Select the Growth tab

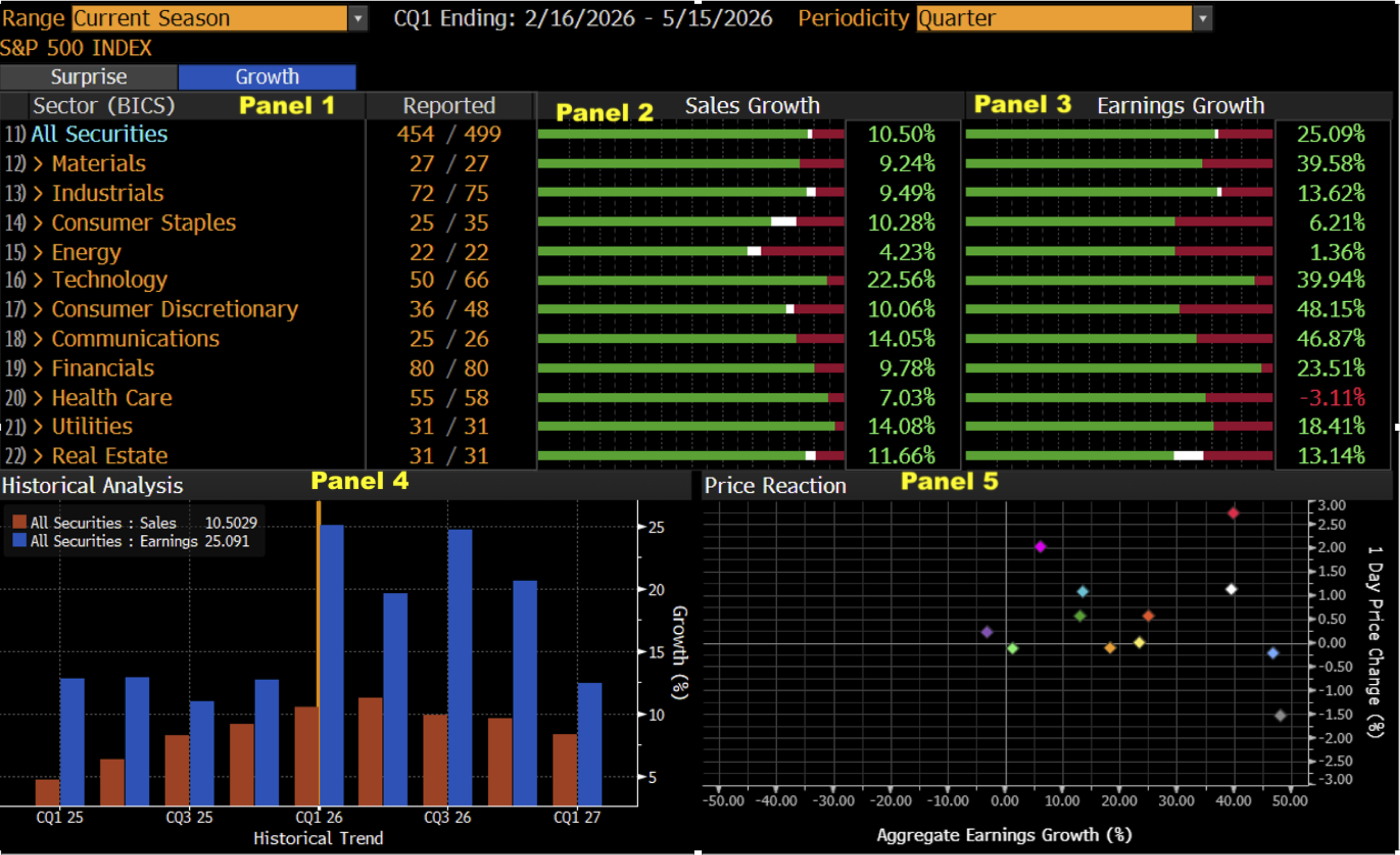[x=267, y=77]
